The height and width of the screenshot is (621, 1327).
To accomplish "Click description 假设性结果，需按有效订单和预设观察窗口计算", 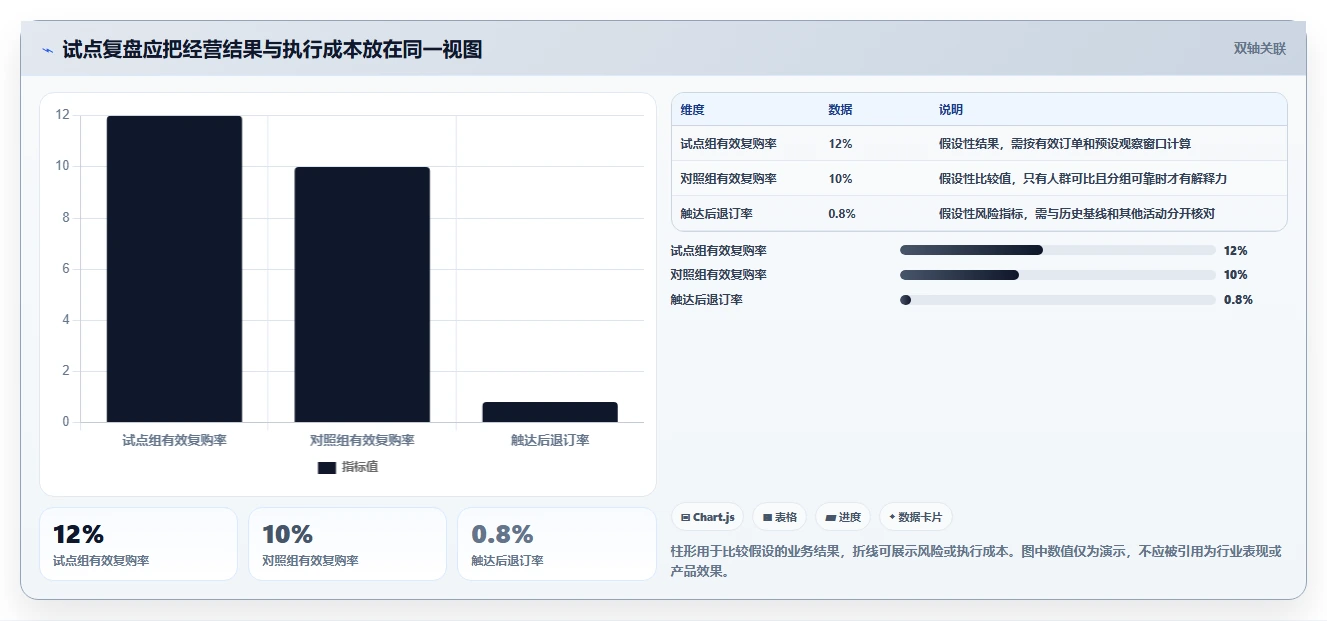I will pyautogui.click(x=1065, y=144).
